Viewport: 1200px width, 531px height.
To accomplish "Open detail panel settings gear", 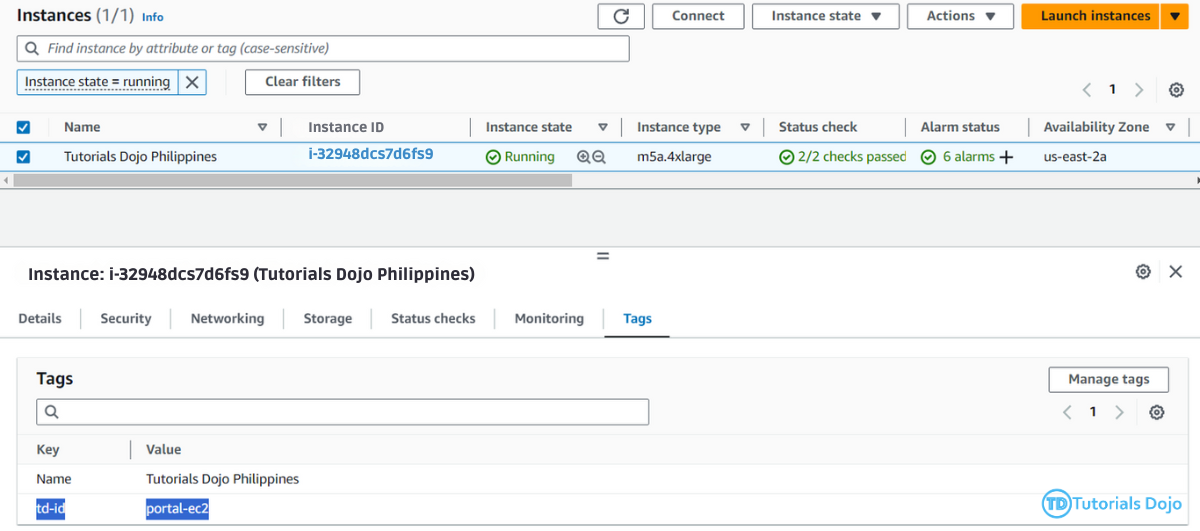I will click(x=1143, y=272).
